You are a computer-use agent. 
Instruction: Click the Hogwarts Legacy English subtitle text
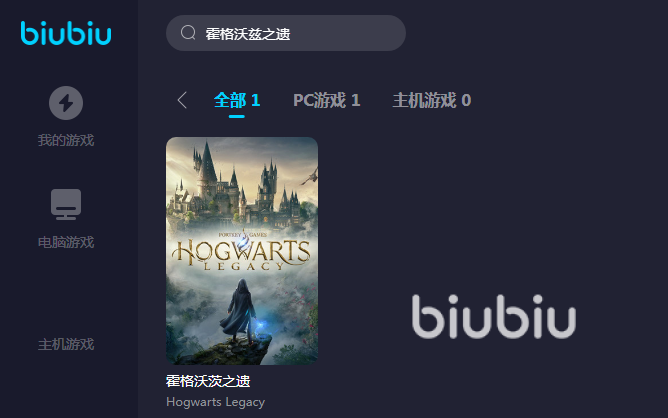click(x=216, y=402)
